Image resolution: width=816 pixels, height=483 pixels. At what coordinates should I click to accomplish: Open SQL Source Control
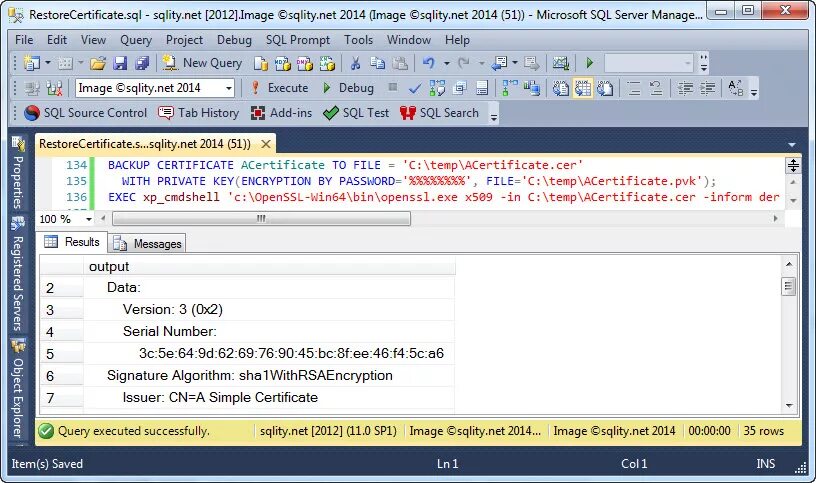click(x=86, y=113)
